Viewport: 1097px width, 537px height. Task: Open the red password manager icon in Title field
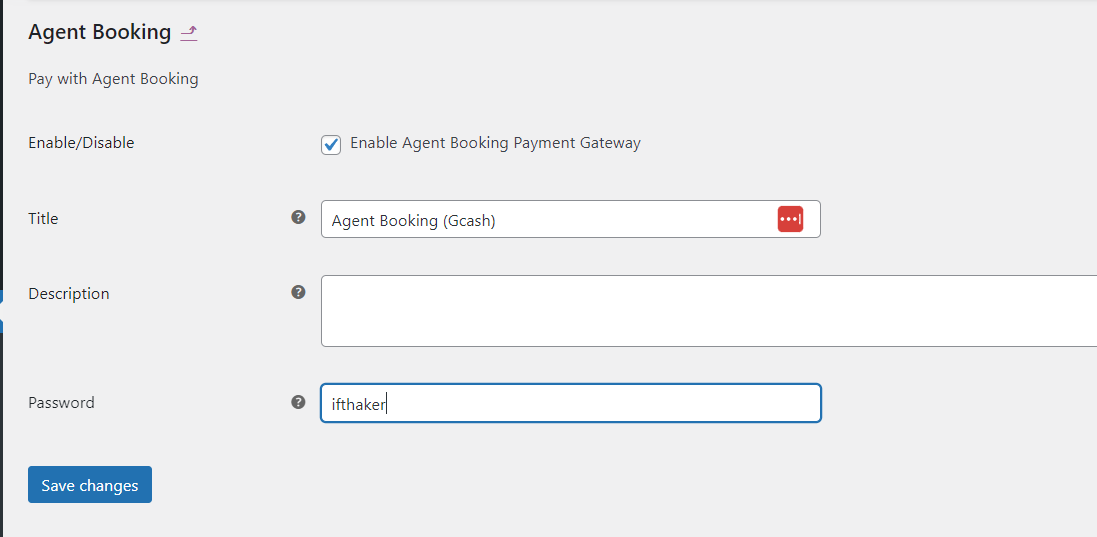click(x=790, y=219)
